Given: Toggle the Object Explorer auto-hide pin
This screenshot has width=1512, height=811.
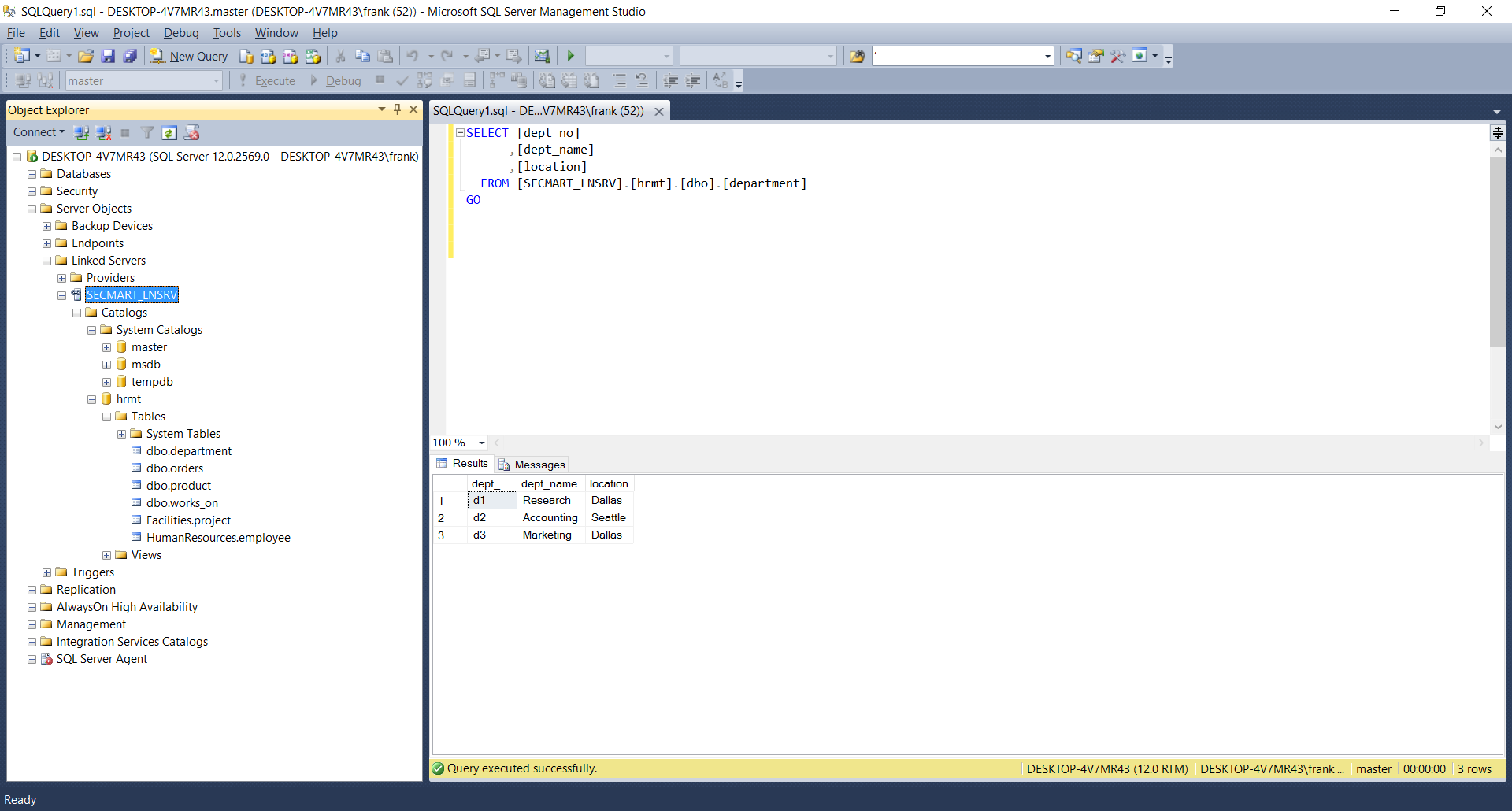Looking at the screenshot, I should pyautogui.click(x=397, y=109).
